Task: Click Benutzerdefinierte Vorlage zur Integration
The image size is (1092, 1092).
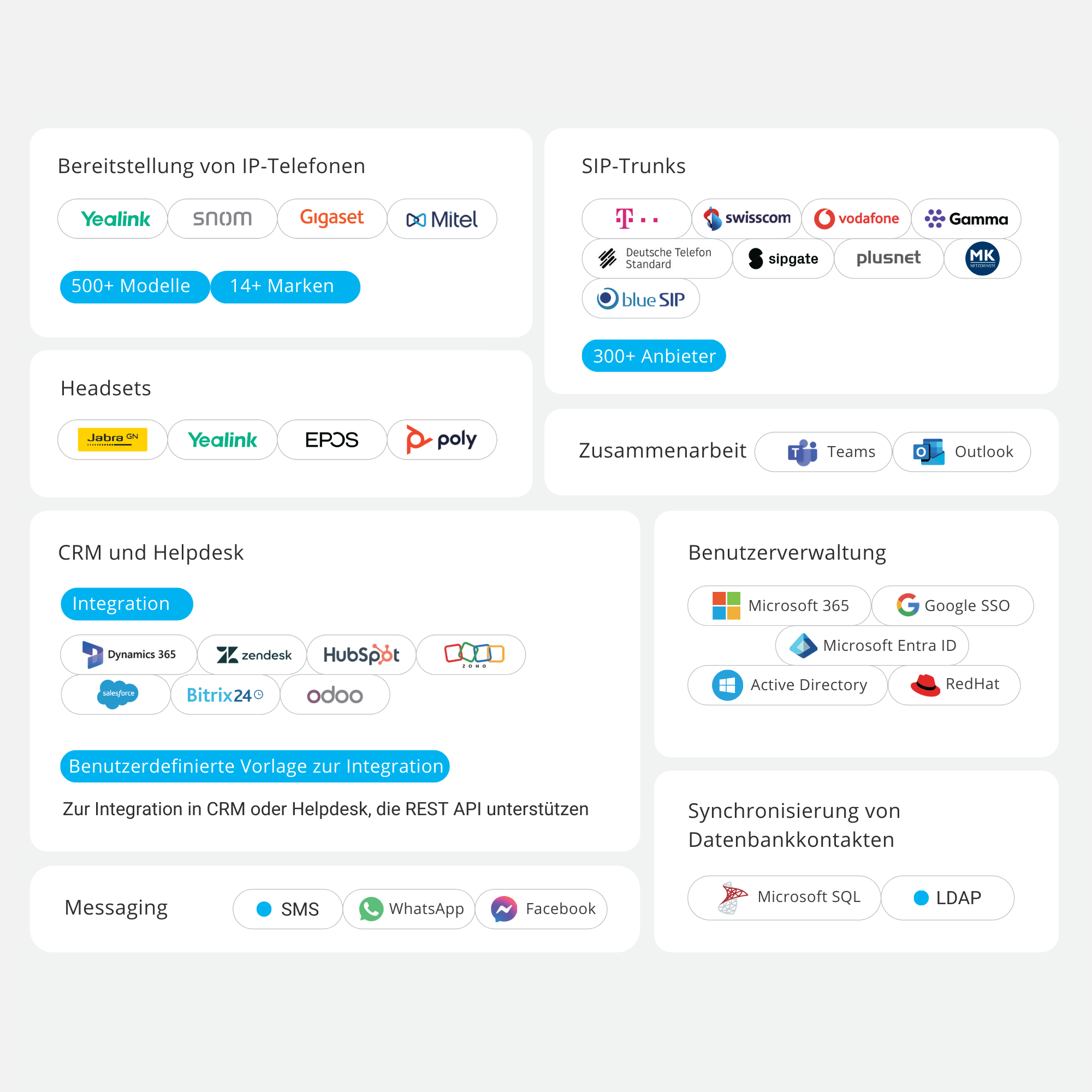Action: coord(254,766)
